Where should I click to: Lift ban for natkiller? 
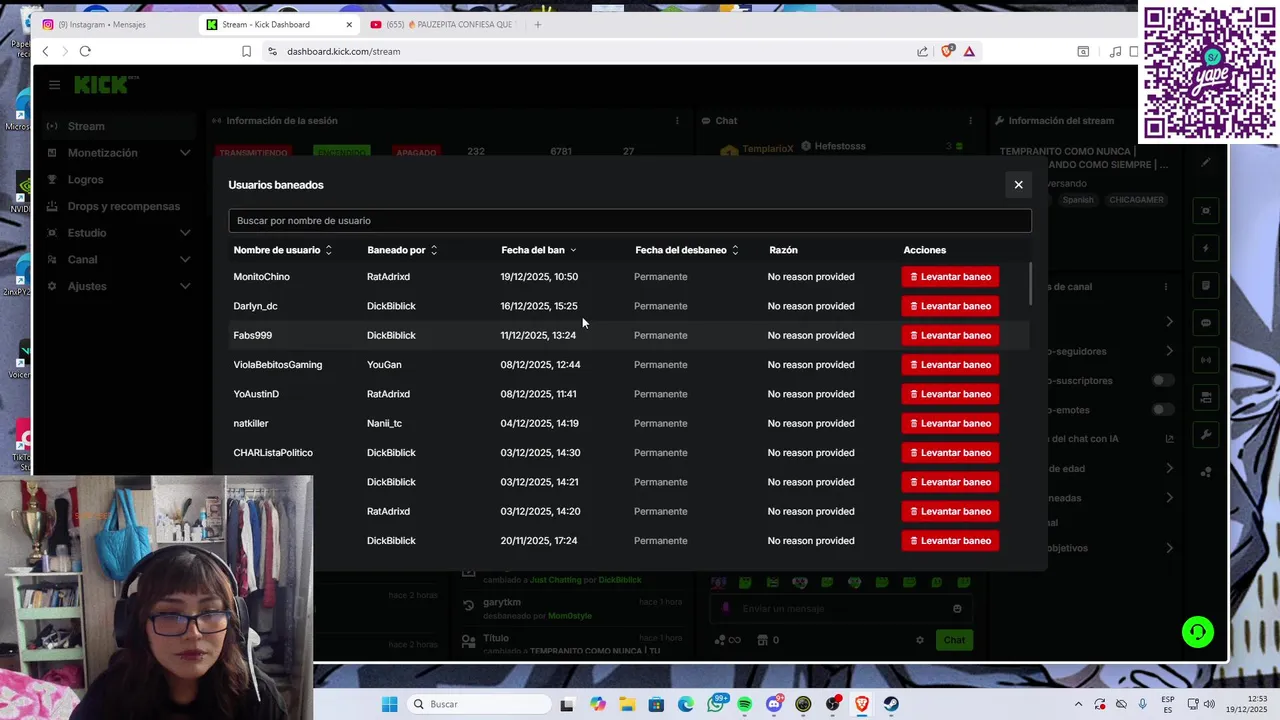point(950,423)
